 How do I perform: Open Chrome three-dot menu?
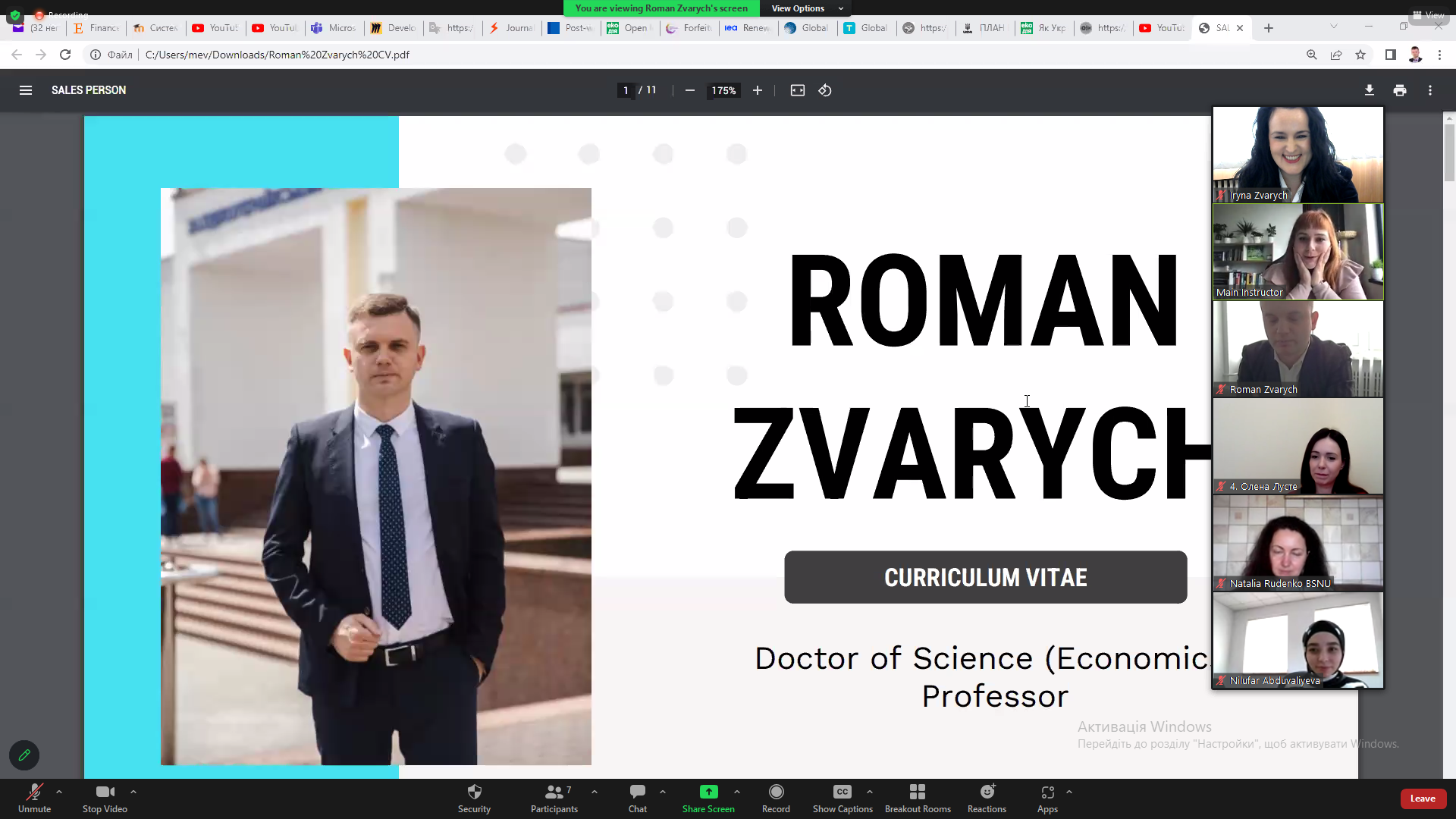(x=1439, y=55)
